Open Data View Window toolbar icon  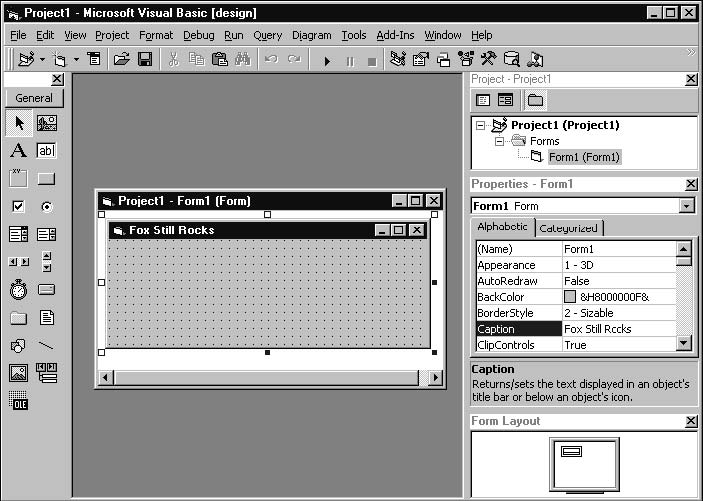click(512, 59)
